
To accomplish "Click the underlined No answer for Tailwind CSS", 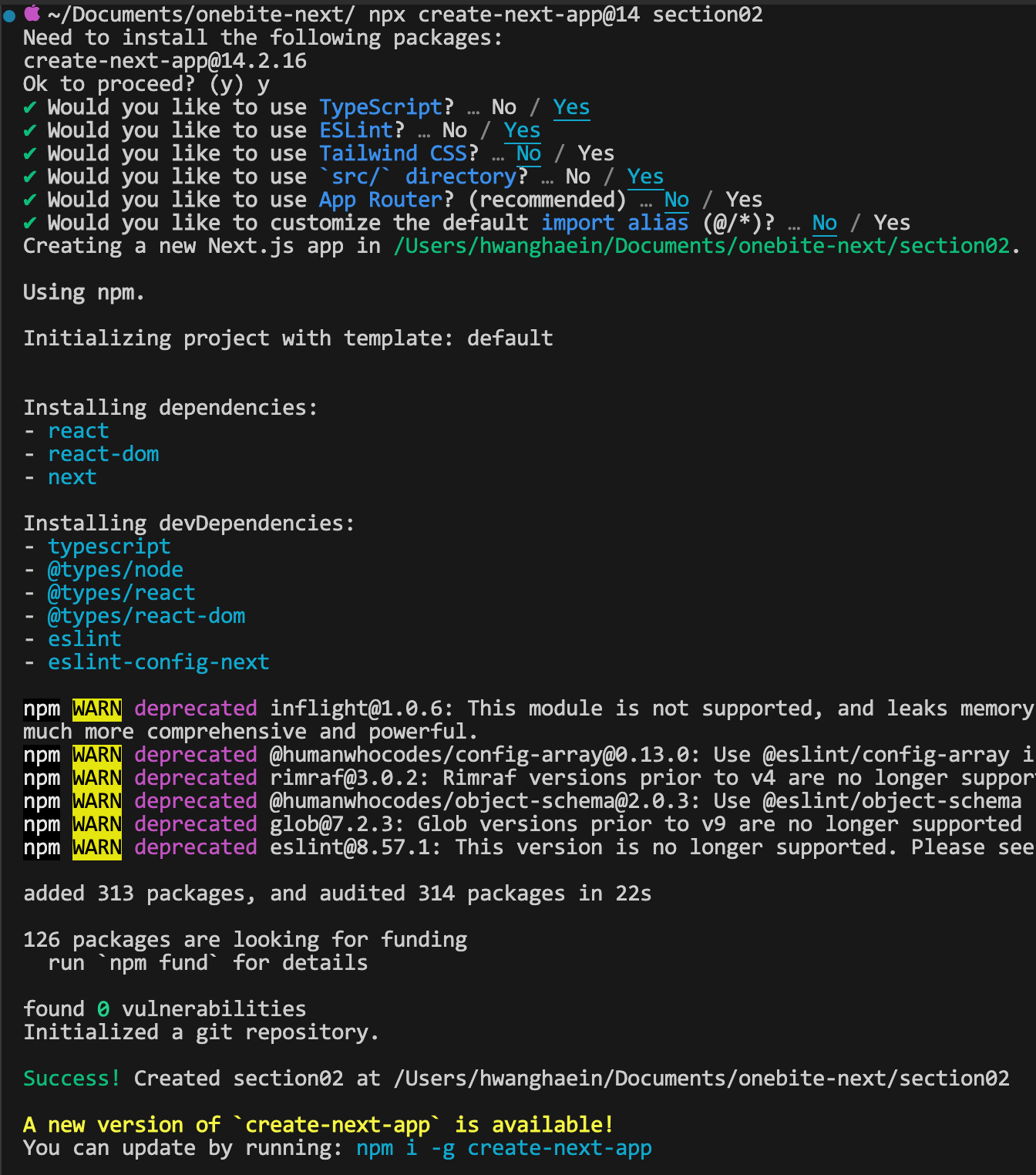I will point(528,154).
